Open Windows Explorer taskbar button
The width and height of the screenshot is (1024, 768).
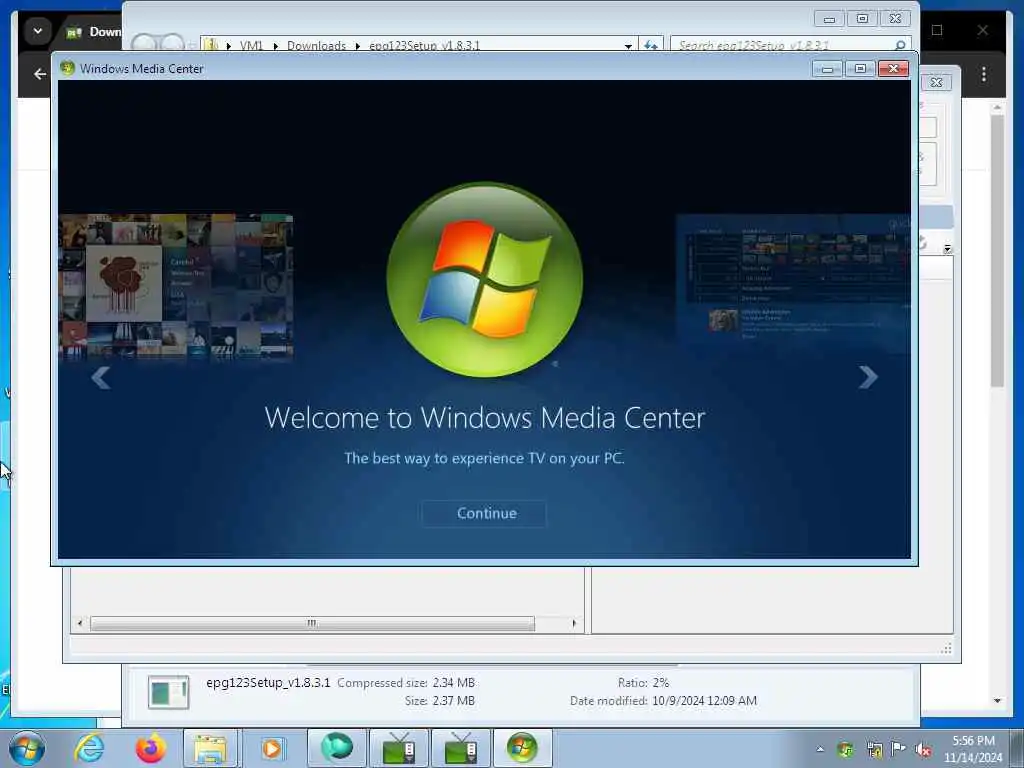(211, 748)
